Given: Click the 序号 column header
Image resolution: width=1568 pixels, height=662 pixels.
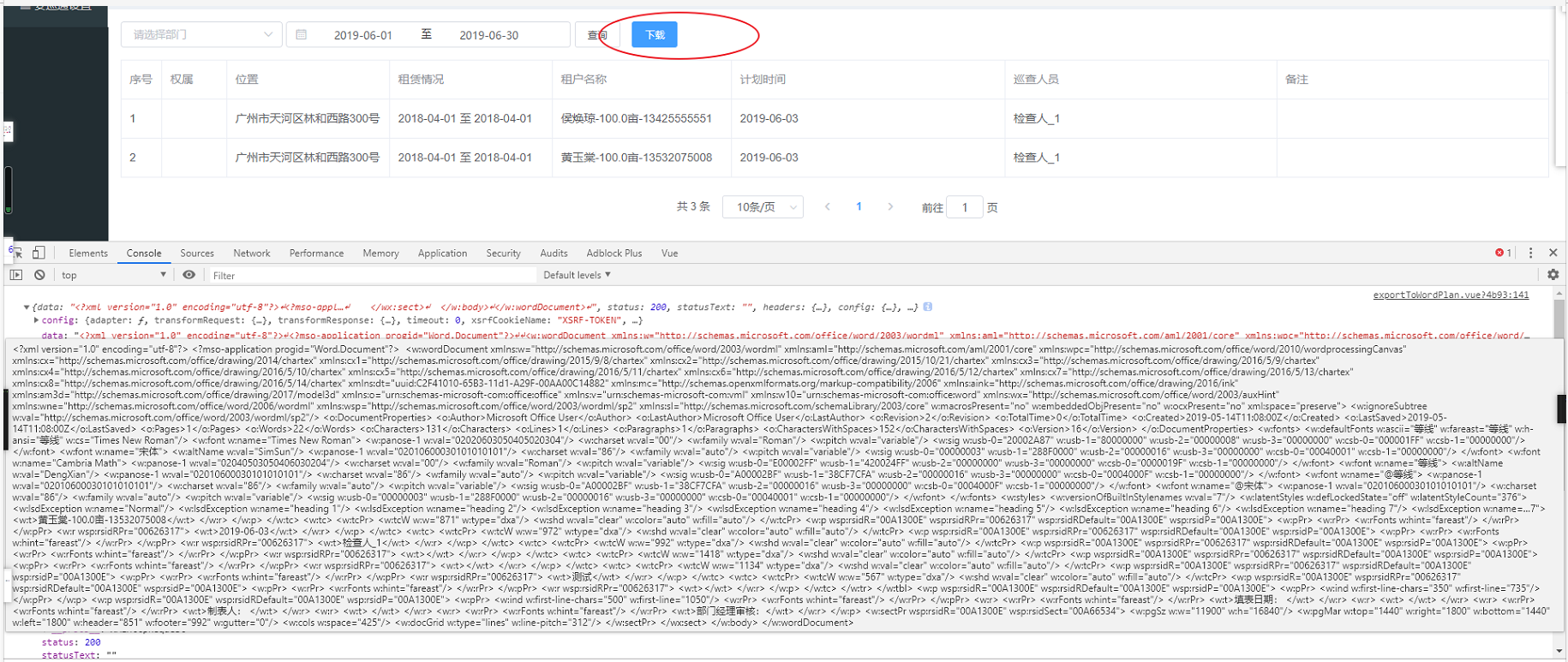Looking at the screenshot, I should (x=141, y=80).
